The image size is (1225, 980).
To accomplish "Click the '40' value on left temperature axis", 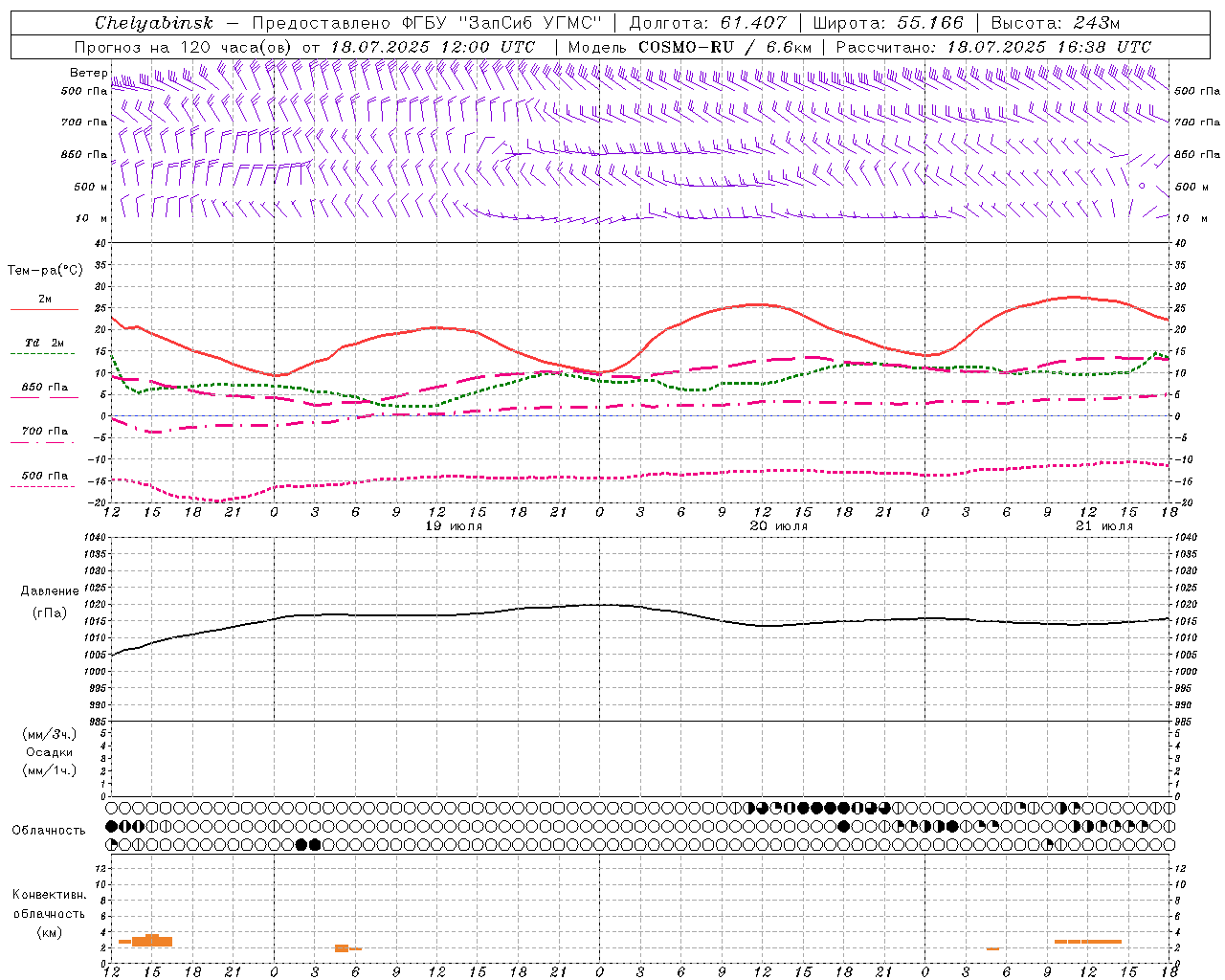I will (x=100, y=244).
